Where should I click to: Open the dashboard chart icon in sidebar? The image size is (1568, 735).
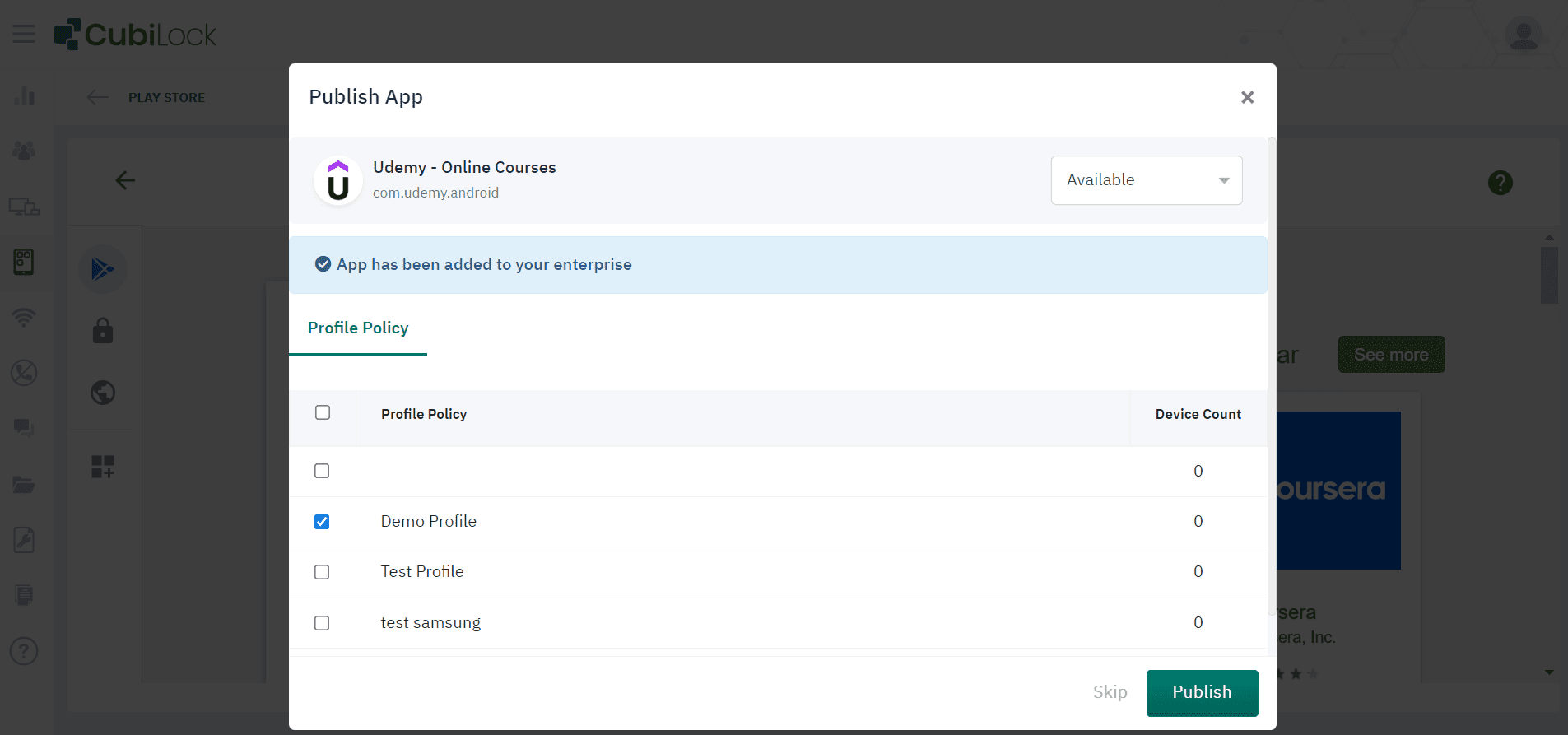pos(24,95)
